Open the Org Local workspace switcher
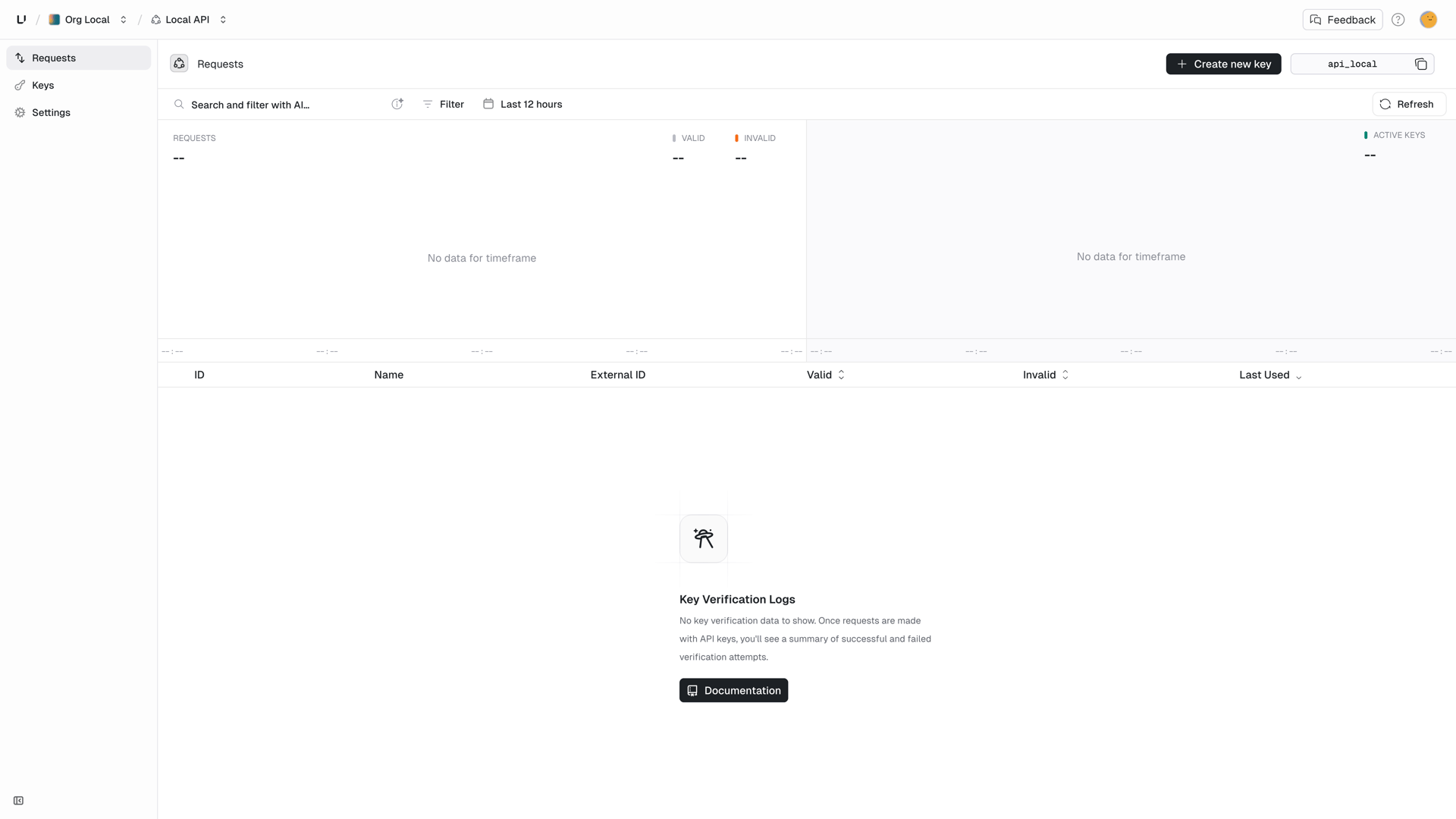 (88, 20)
